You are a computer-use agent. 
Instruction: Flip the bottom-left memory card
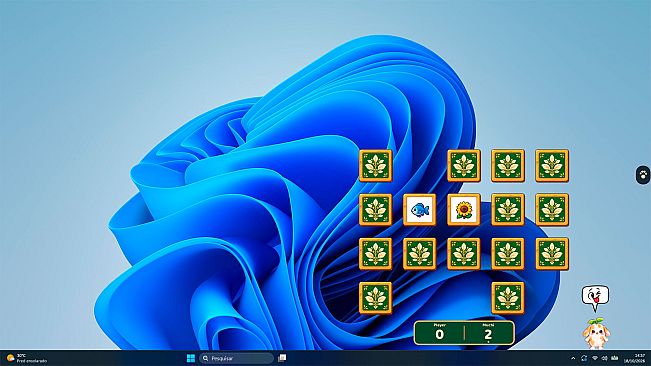(x=375, y=298)
